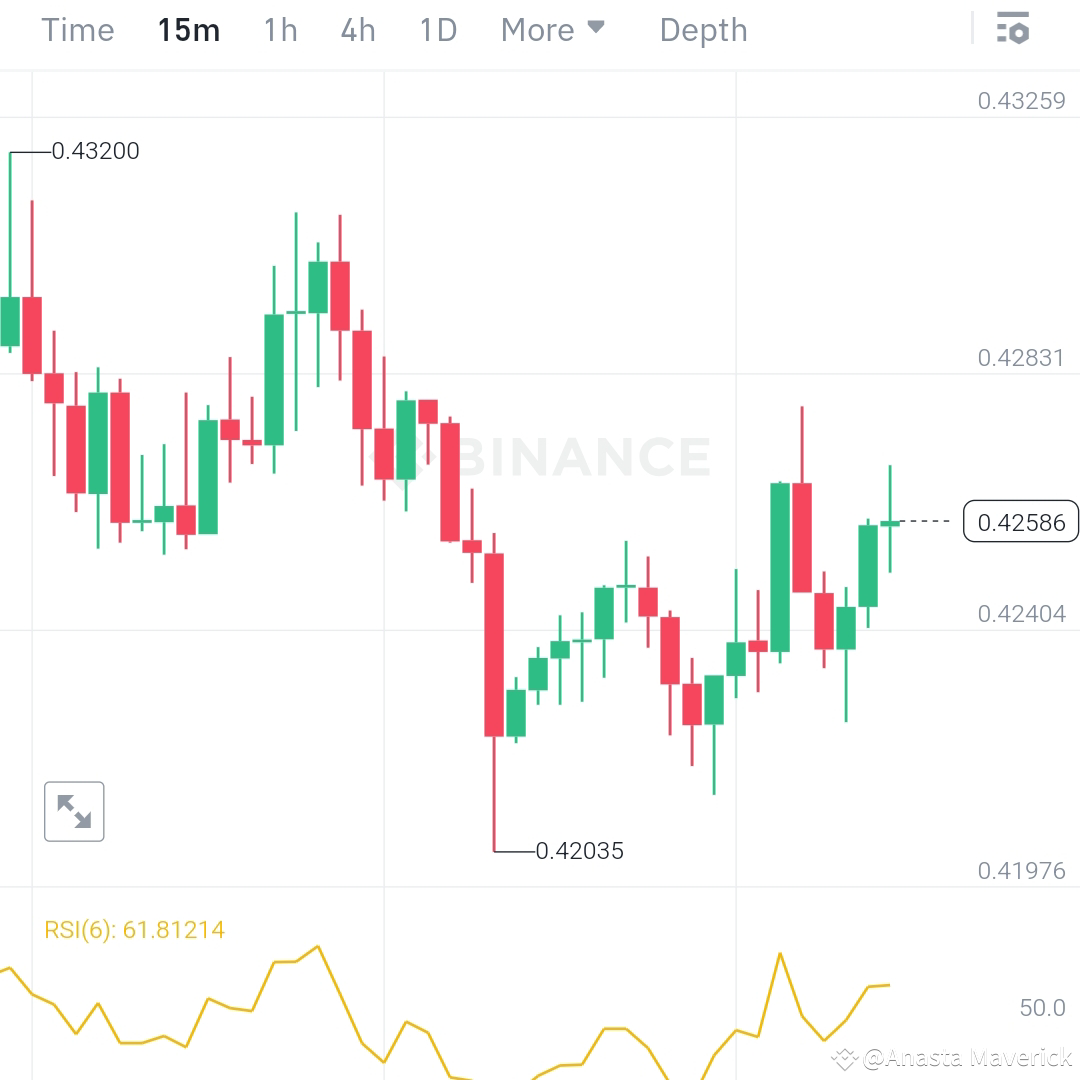This screenshot has height=1080, width=1080.
Task: Select the Time line chart view
Action: (77, 30)
